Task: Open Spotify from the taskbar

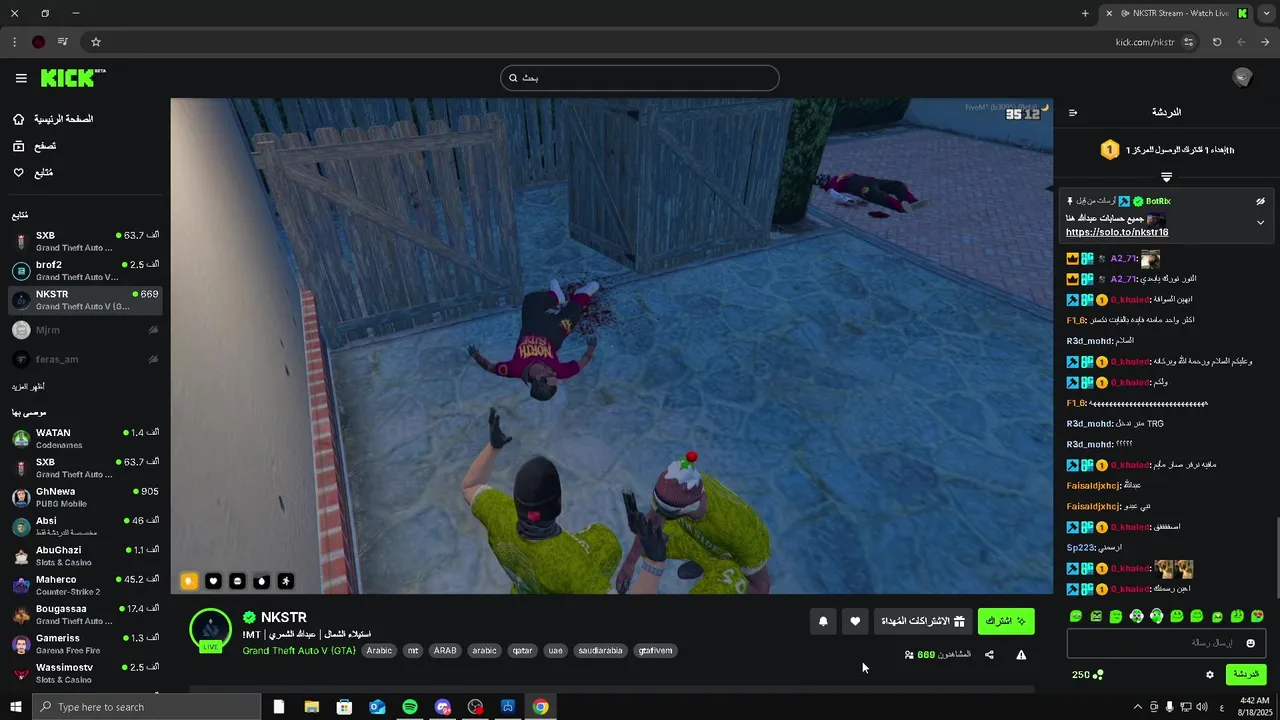Action: 410,707
